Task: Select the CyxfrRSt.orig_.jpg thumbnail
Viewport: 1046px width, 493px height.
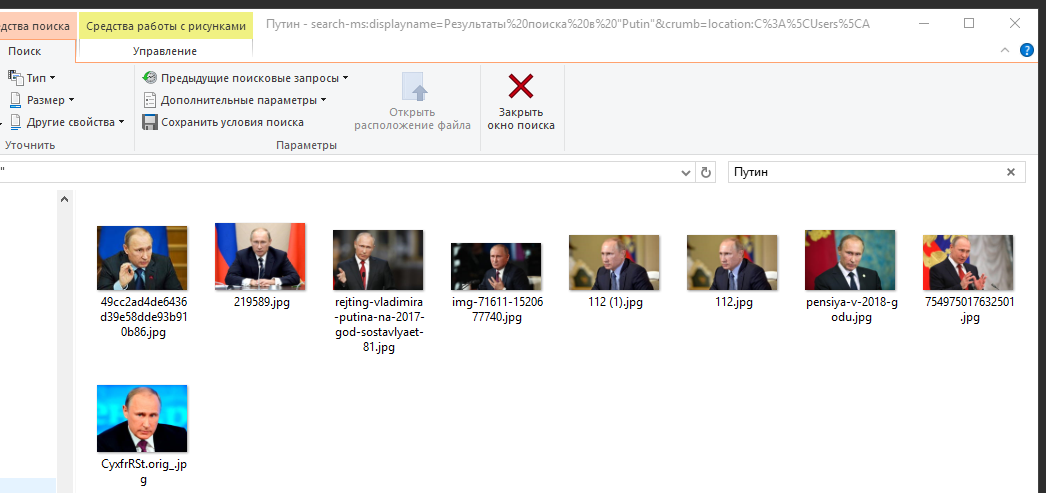Action: click(142, 418)
